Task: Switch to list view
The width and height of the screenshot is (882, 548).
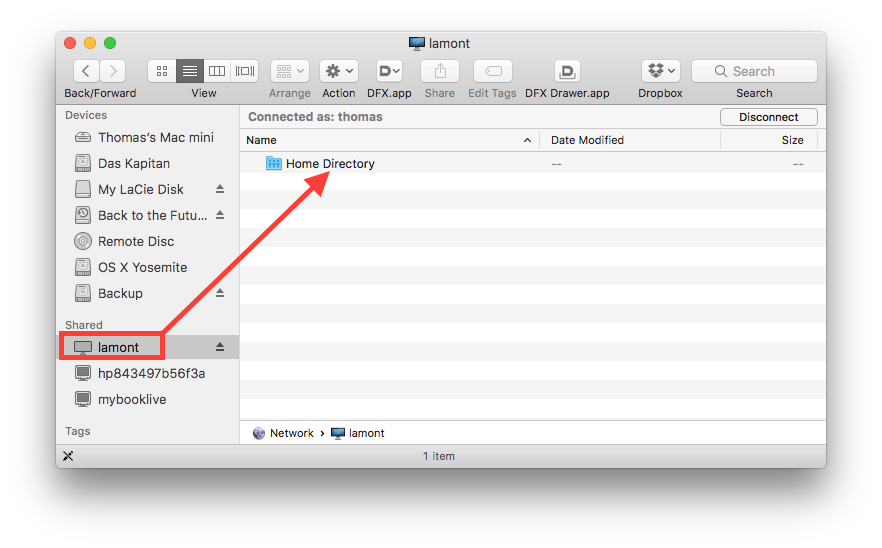Action: click(x=190, y=71)
